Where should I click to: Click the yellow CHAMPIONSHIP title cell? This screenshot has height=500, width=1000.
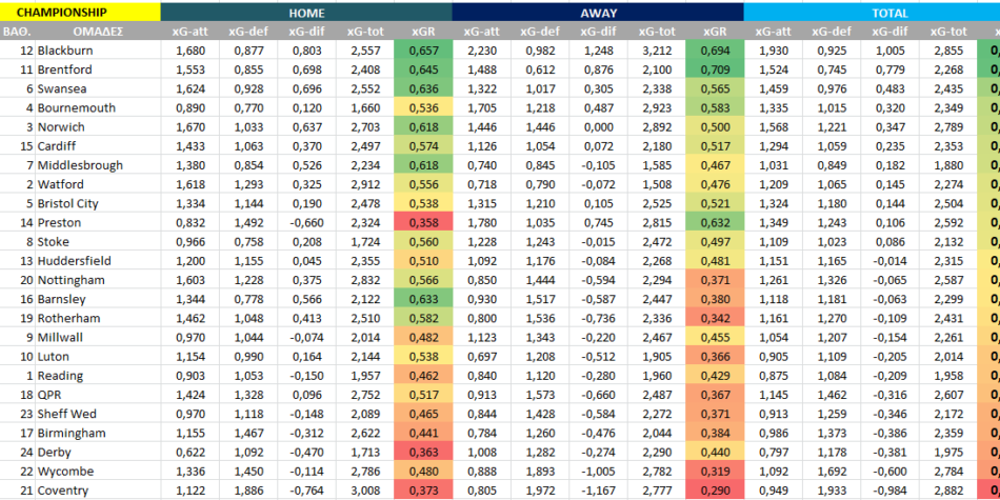[80, 13]
